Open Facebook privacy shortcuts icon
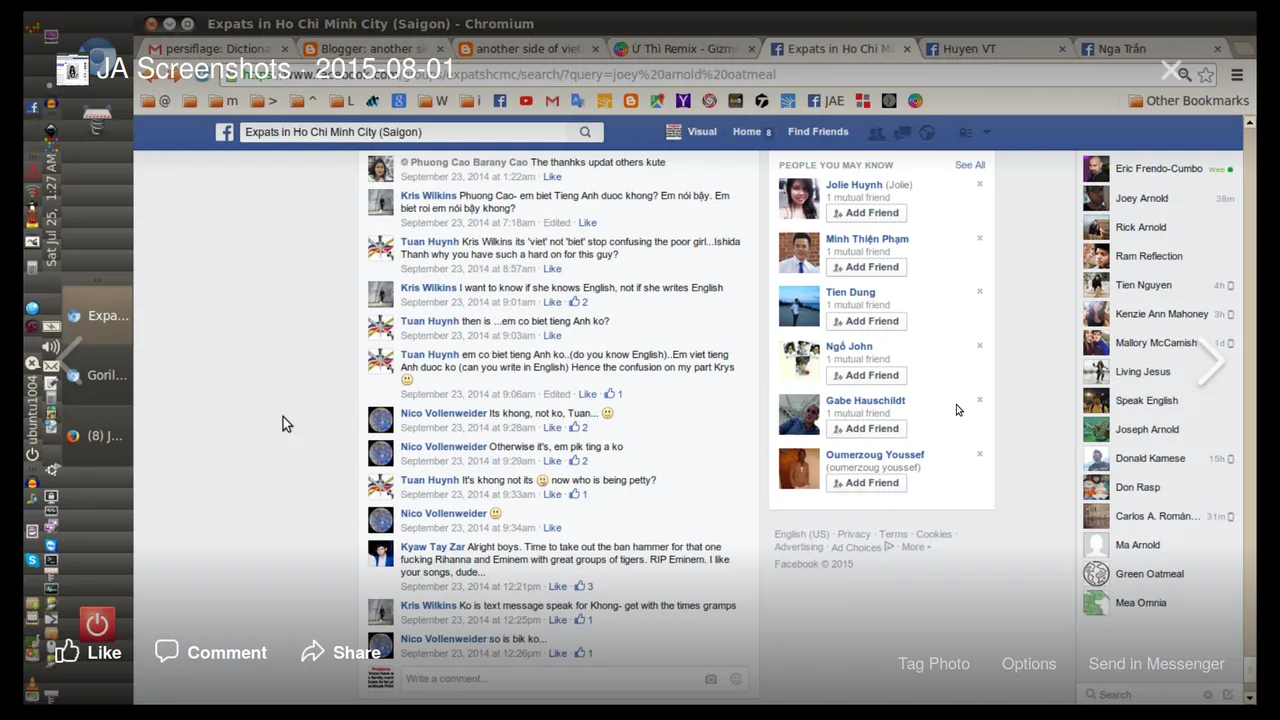The image size is (1280, 720). [965, 133]
